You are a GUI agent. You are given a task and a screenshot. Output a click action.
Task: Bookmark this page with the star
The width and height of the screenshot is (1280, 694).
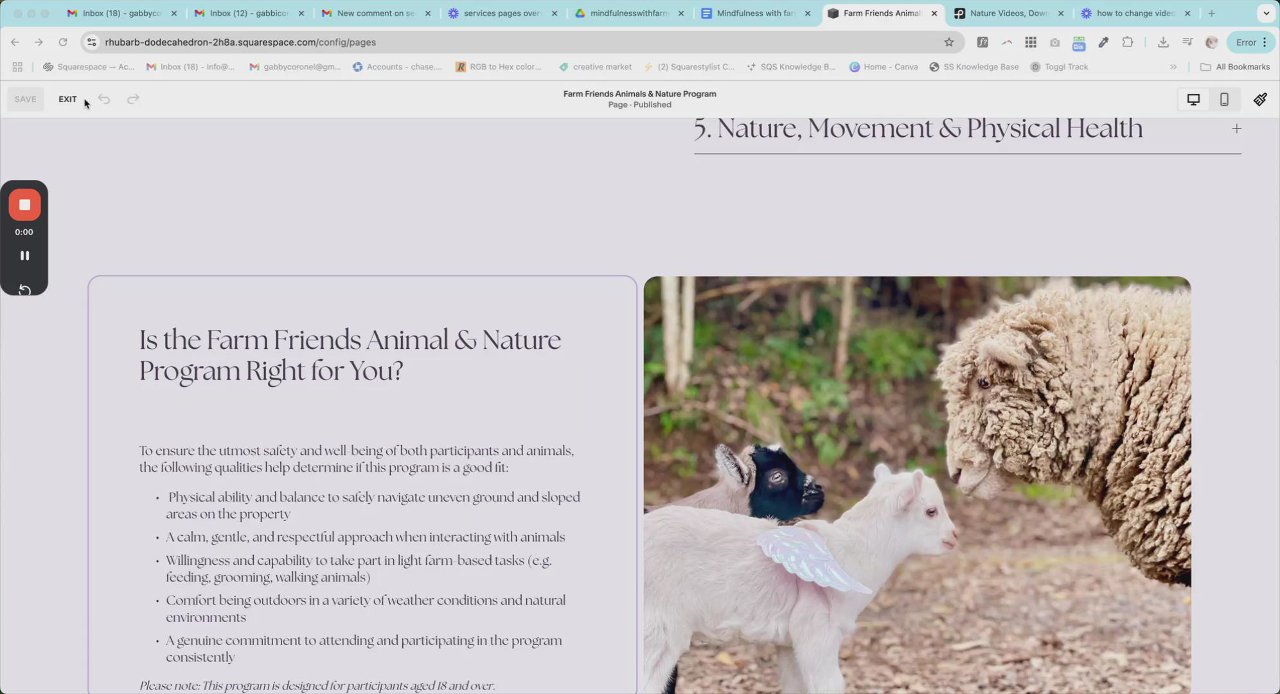click(x=948, y=42)
